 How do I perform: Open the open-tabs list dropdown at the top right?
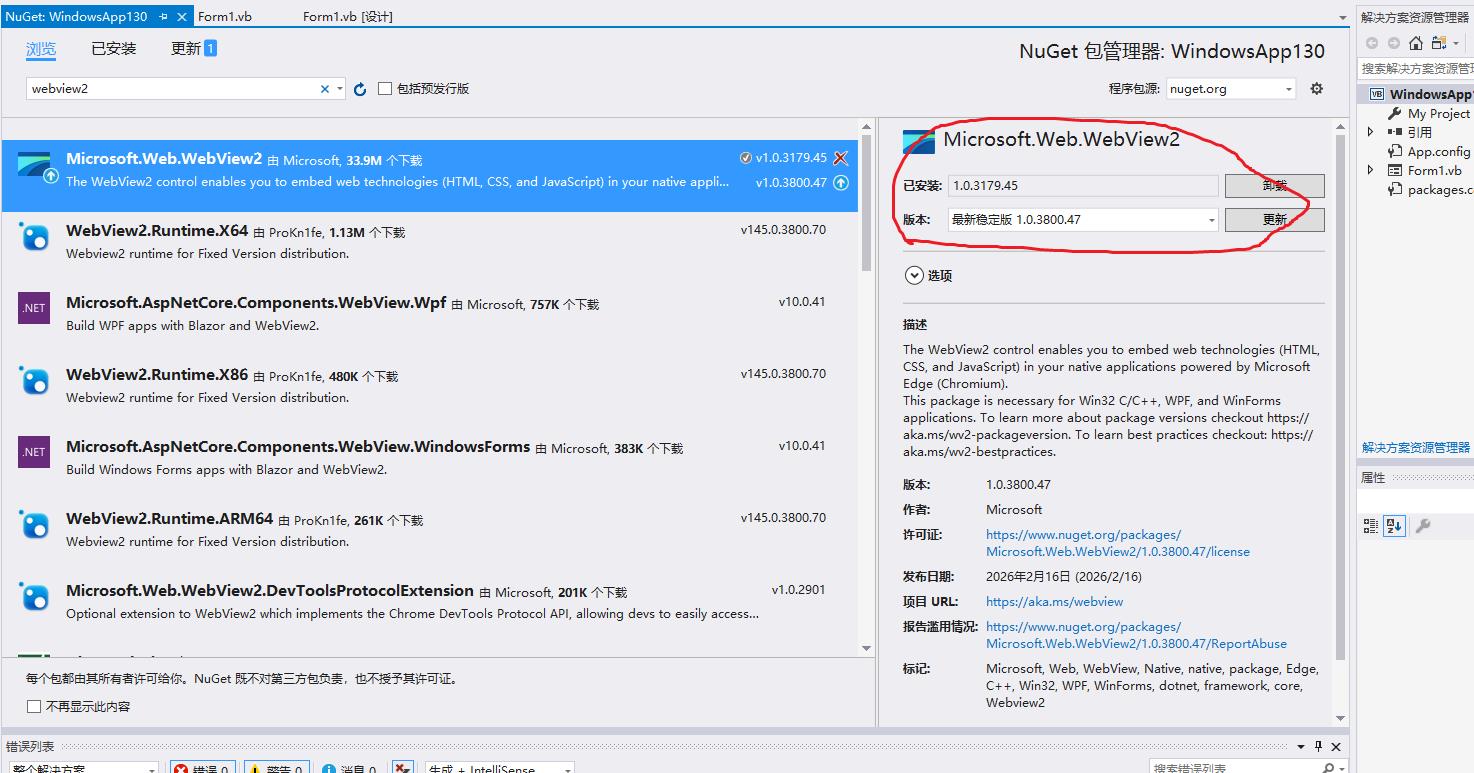[1343, 17]
